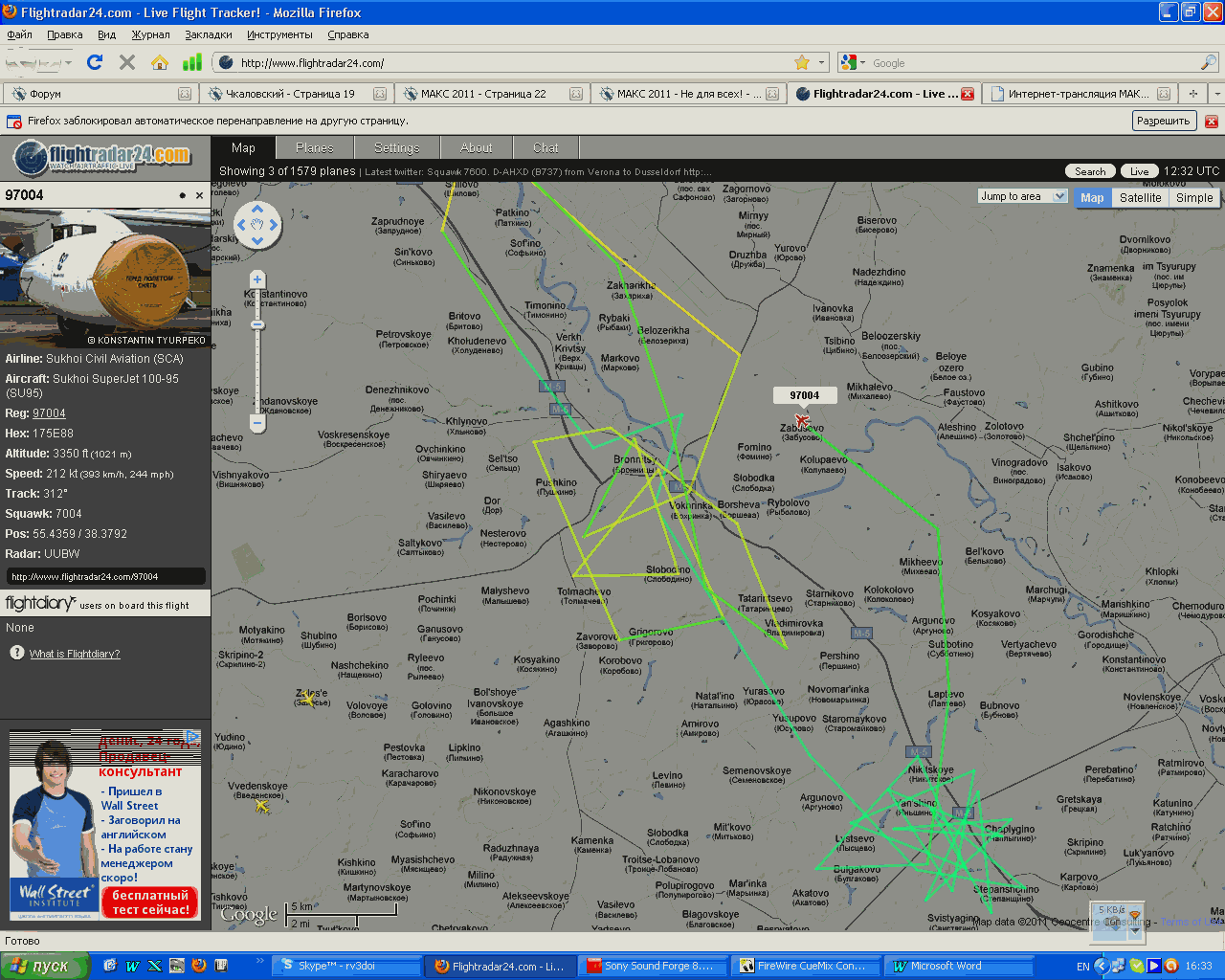This screenshot has width=1225, height=980.
Task: Zoom out the map with minus button
Action: [257, 422]
